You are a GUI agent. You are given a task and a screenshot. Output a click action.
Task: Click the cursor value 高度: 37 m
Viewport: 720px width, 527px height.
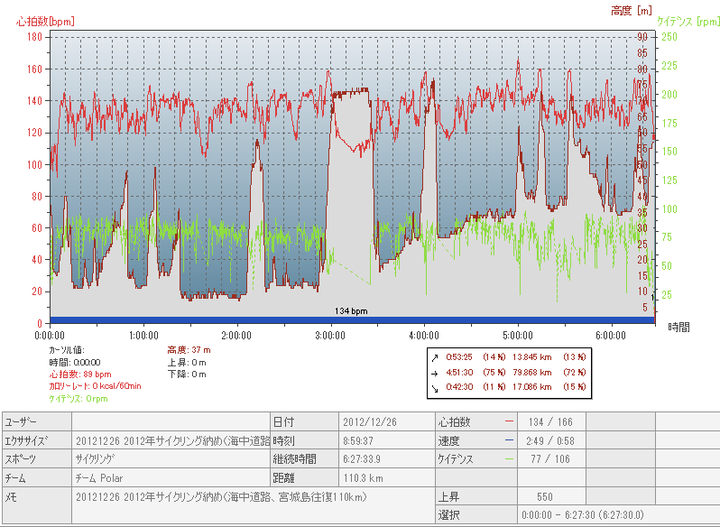pos(189,350)
